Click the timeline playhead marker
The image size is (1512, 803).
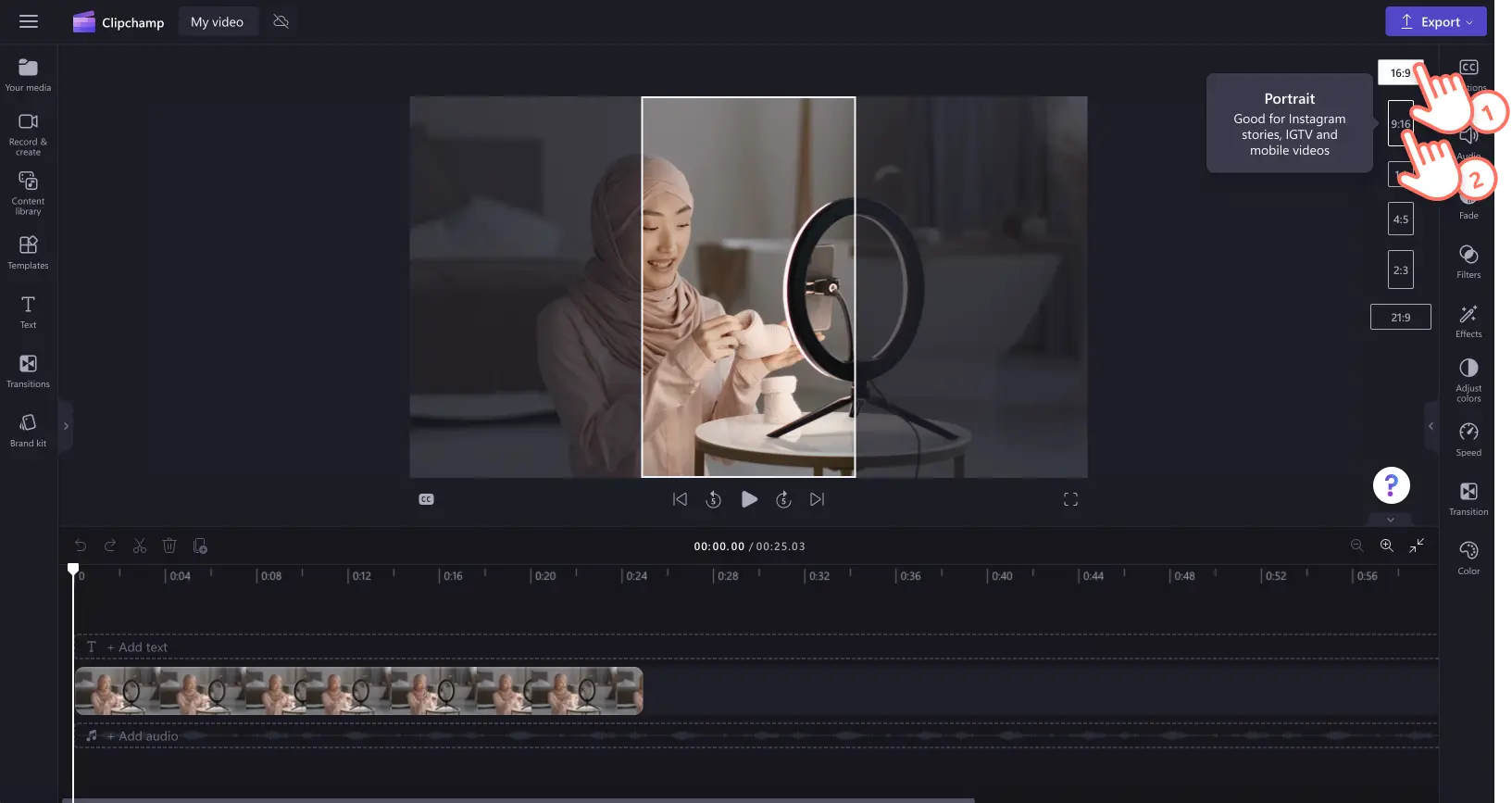tap(73, 569)
